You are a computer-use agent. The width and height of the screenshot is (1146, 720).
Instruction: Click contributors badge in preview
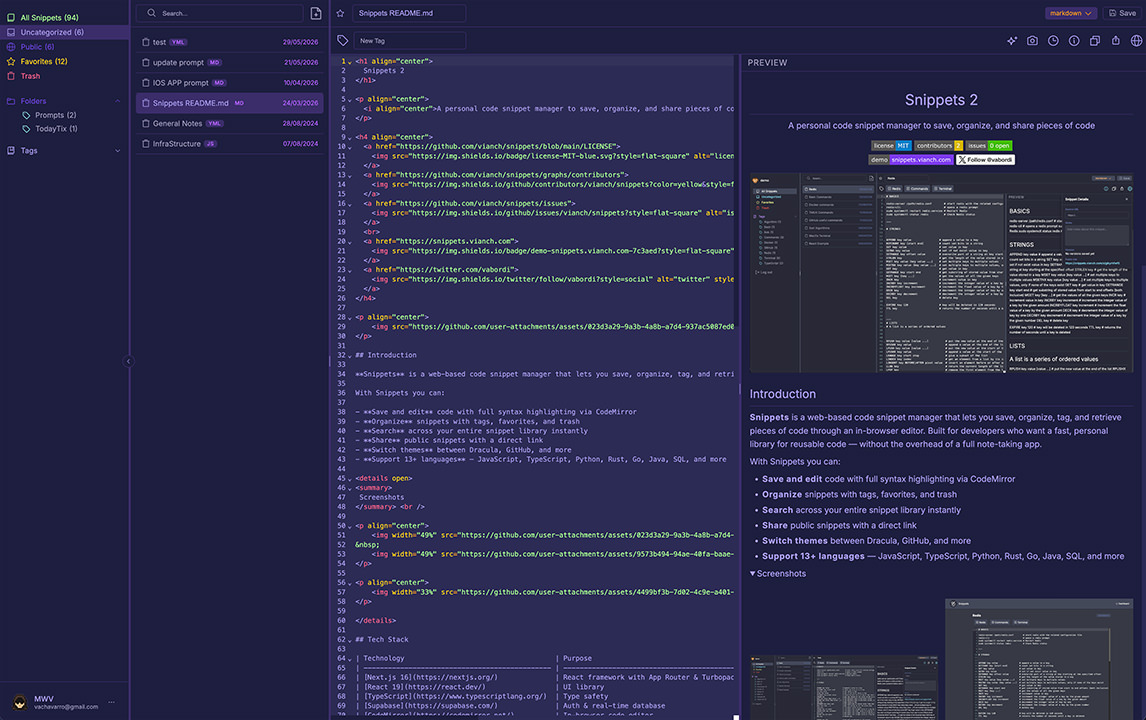(x=938, y=145)
